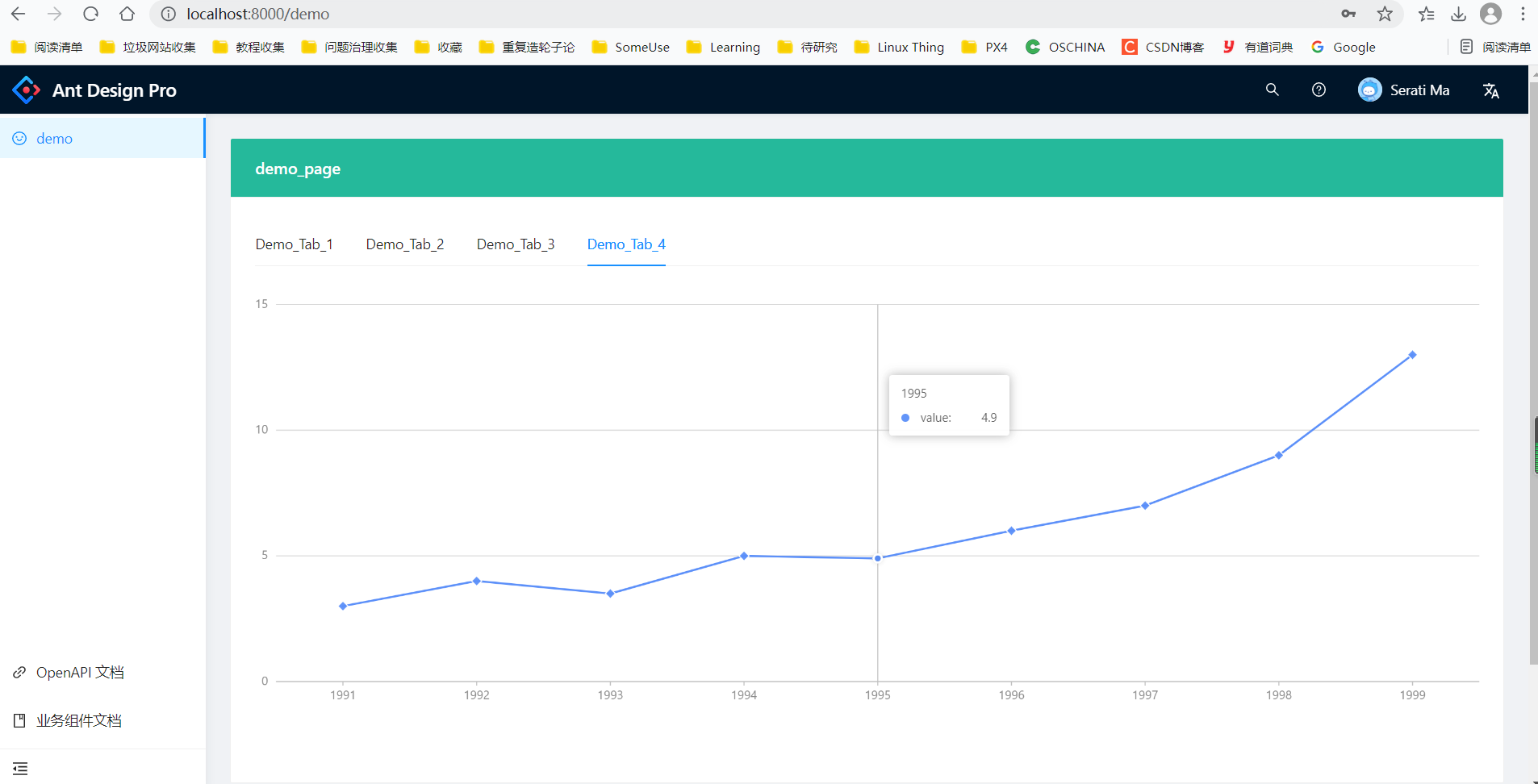
Task: Click the browser forward arrow
Action: pos(54,14)
